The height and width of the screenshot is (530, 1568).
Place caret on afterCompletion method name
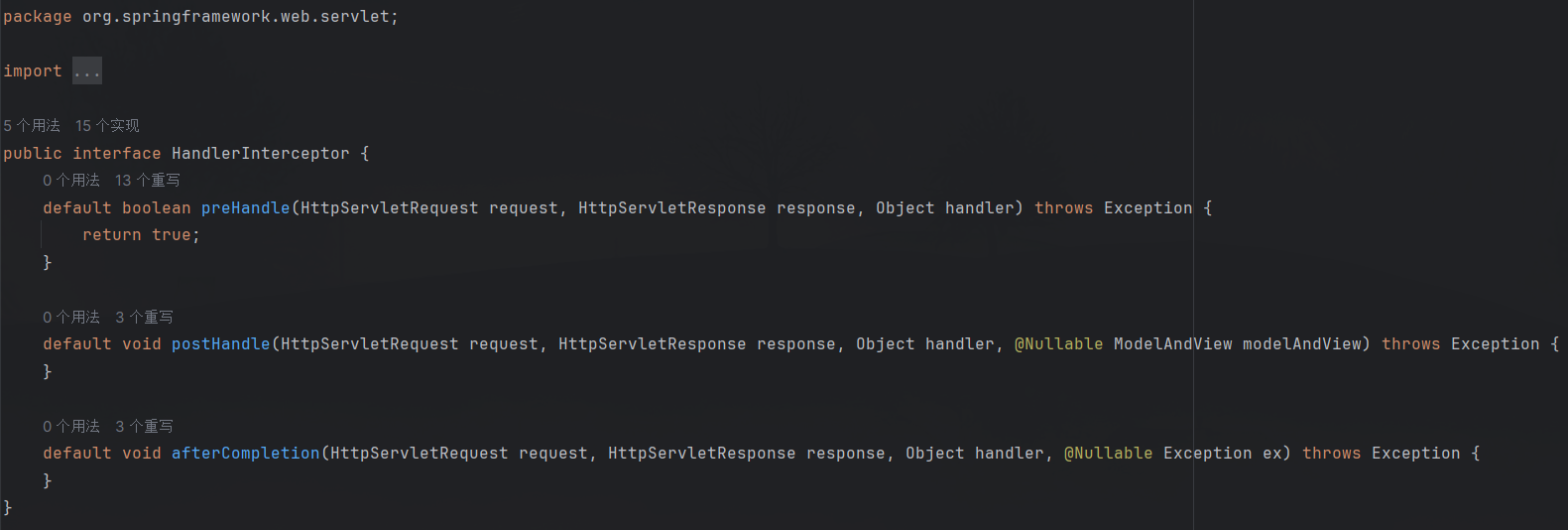tap(246, 454)
